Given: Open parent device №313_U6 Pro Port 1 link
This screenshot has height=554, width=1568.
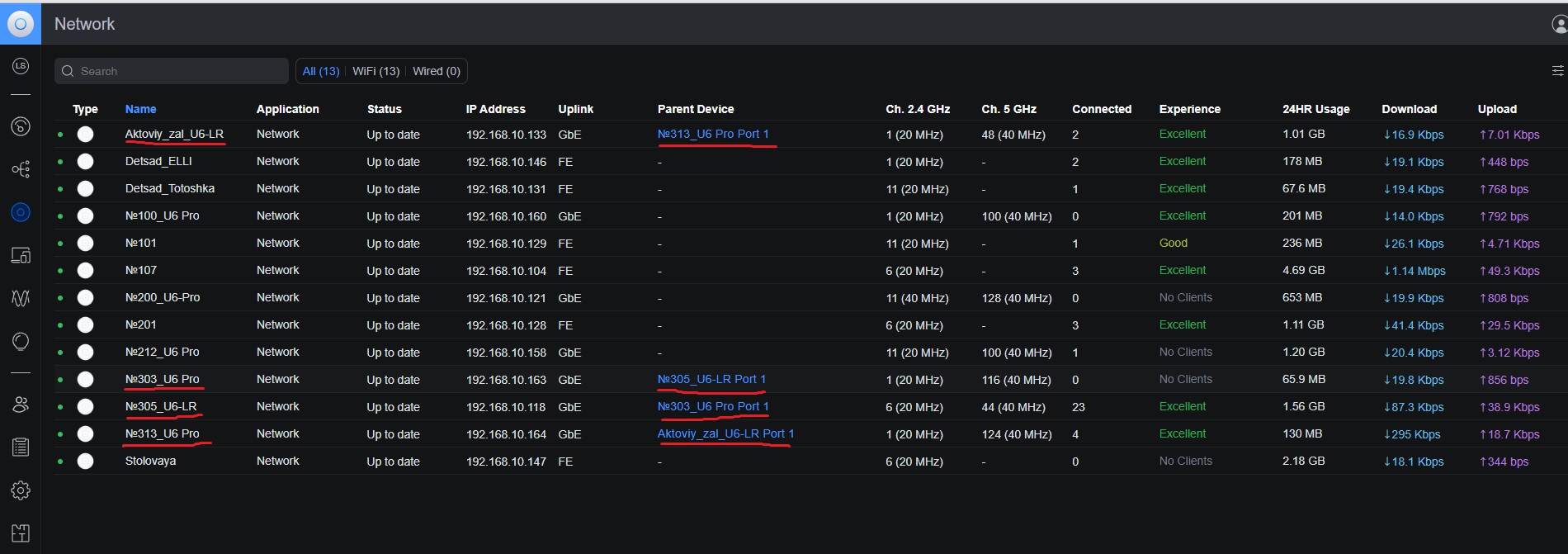Looking at the screenshot, I should [713, 134].
